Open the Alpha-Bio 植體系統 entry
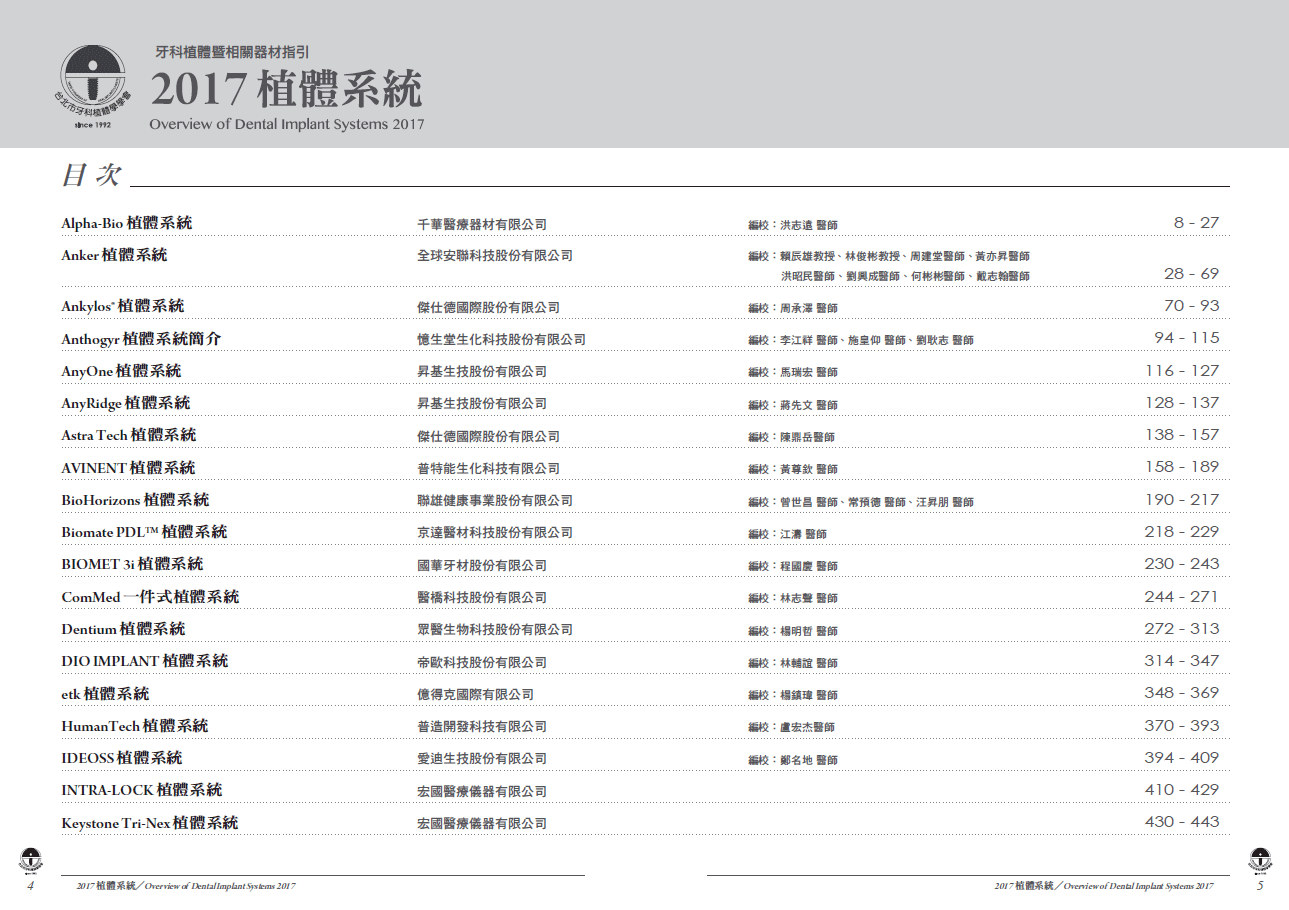This screenshot has width=1289, height=910. click(x=126, y=223)
